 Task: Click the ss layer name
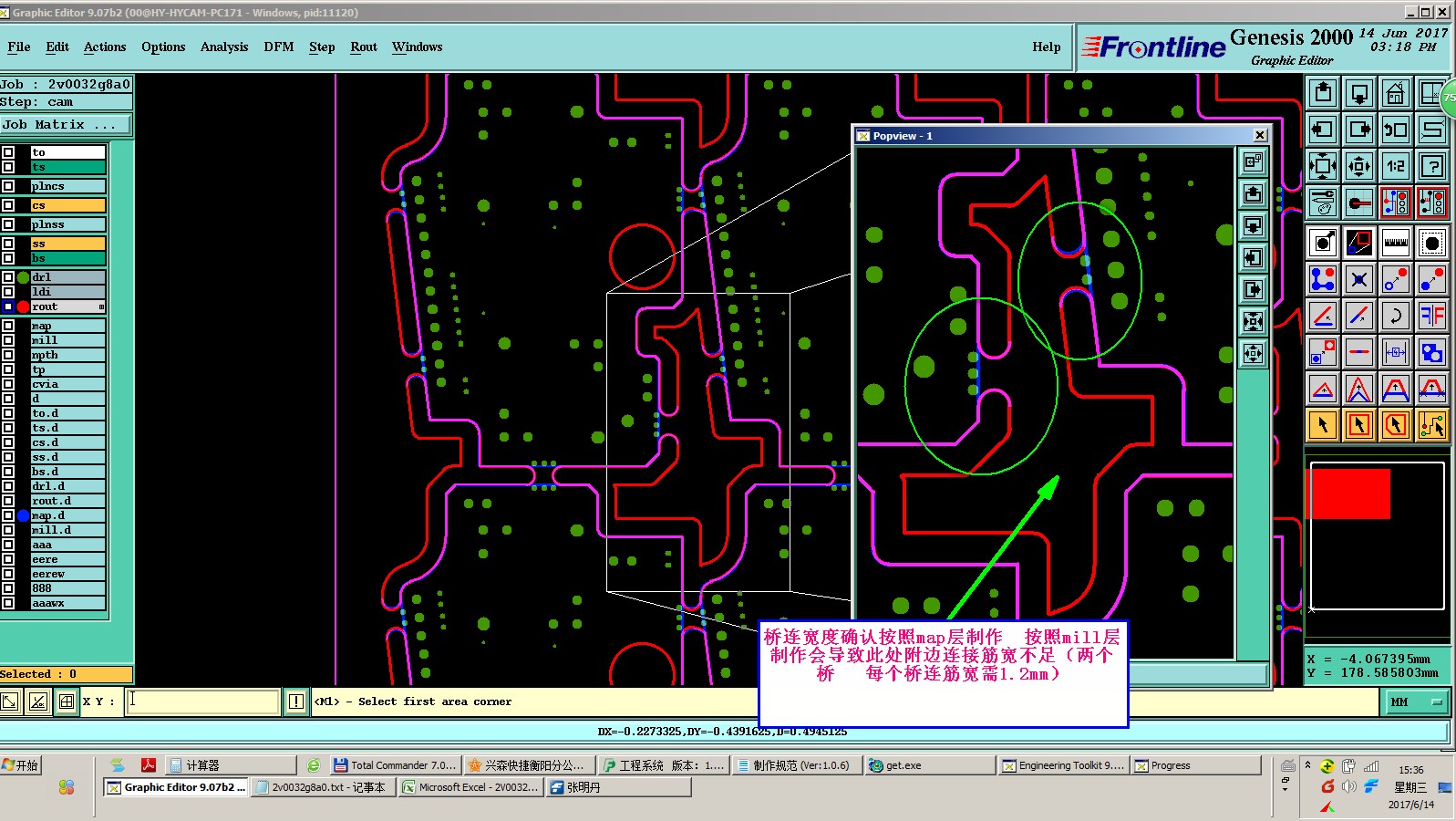[x=68, y=244]
